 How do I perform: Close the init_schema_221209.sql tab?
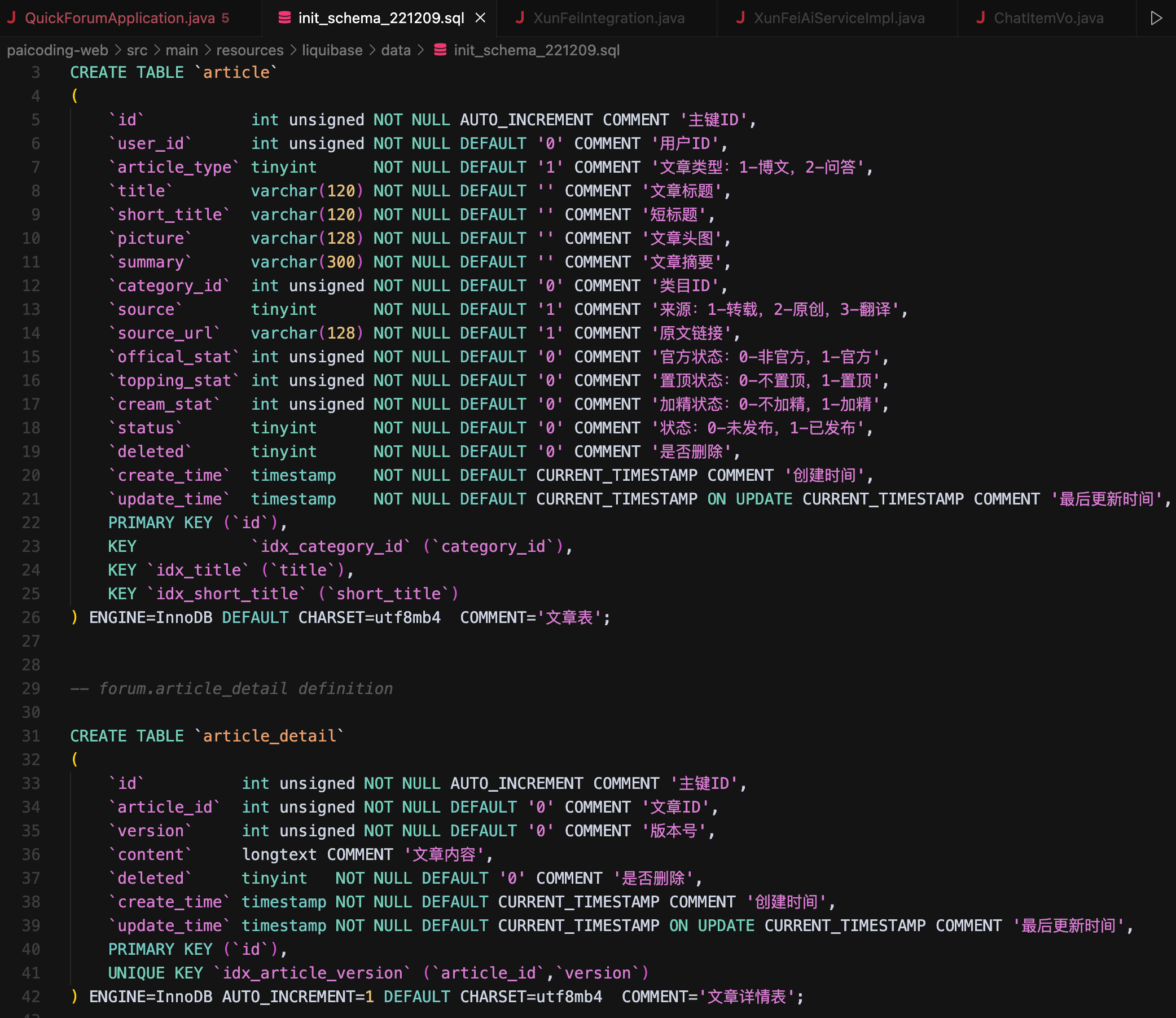[x=480, y=18]
